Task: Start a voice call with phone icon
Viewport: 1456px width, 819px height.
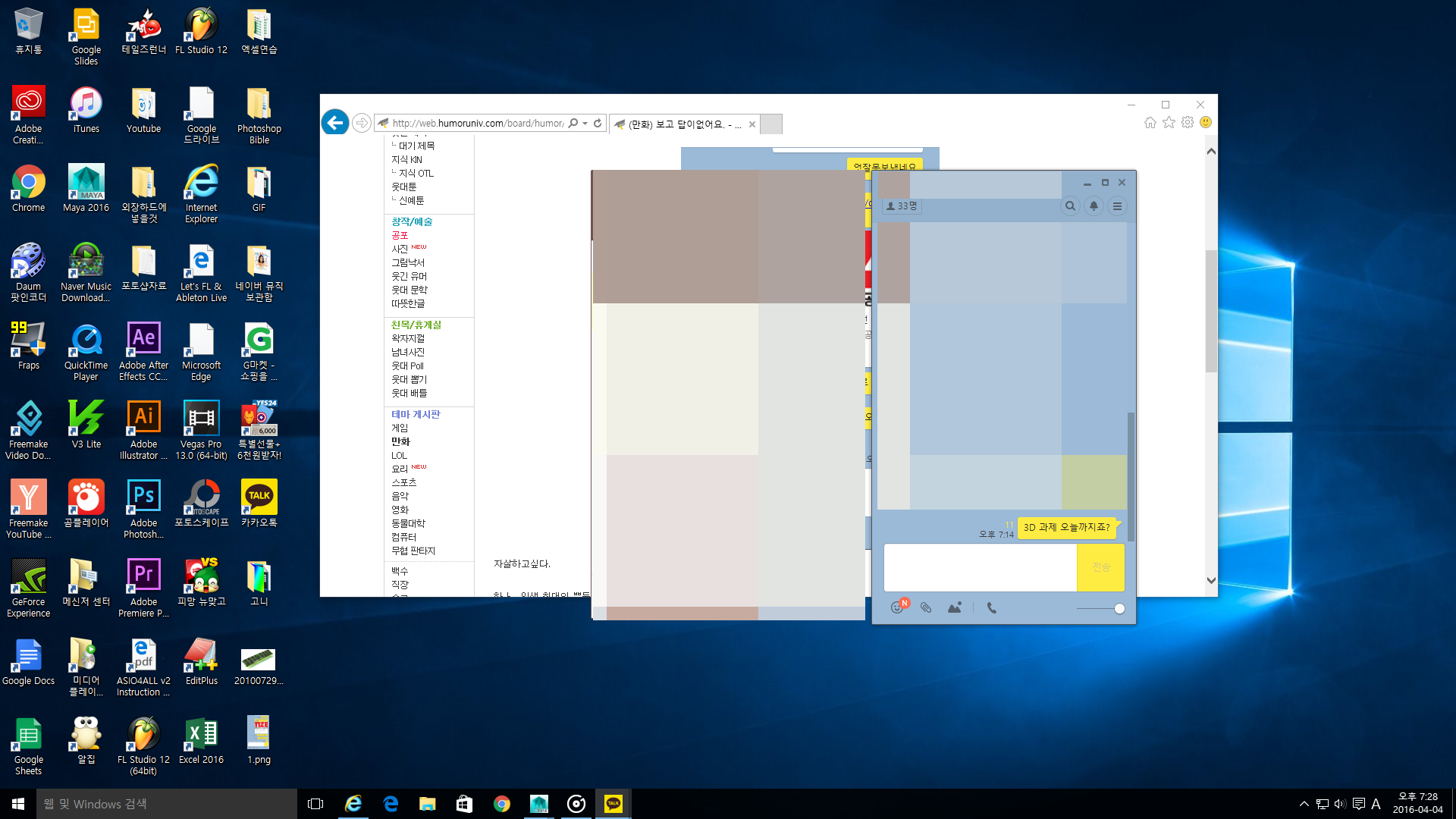Action: (x=992, y=607)
